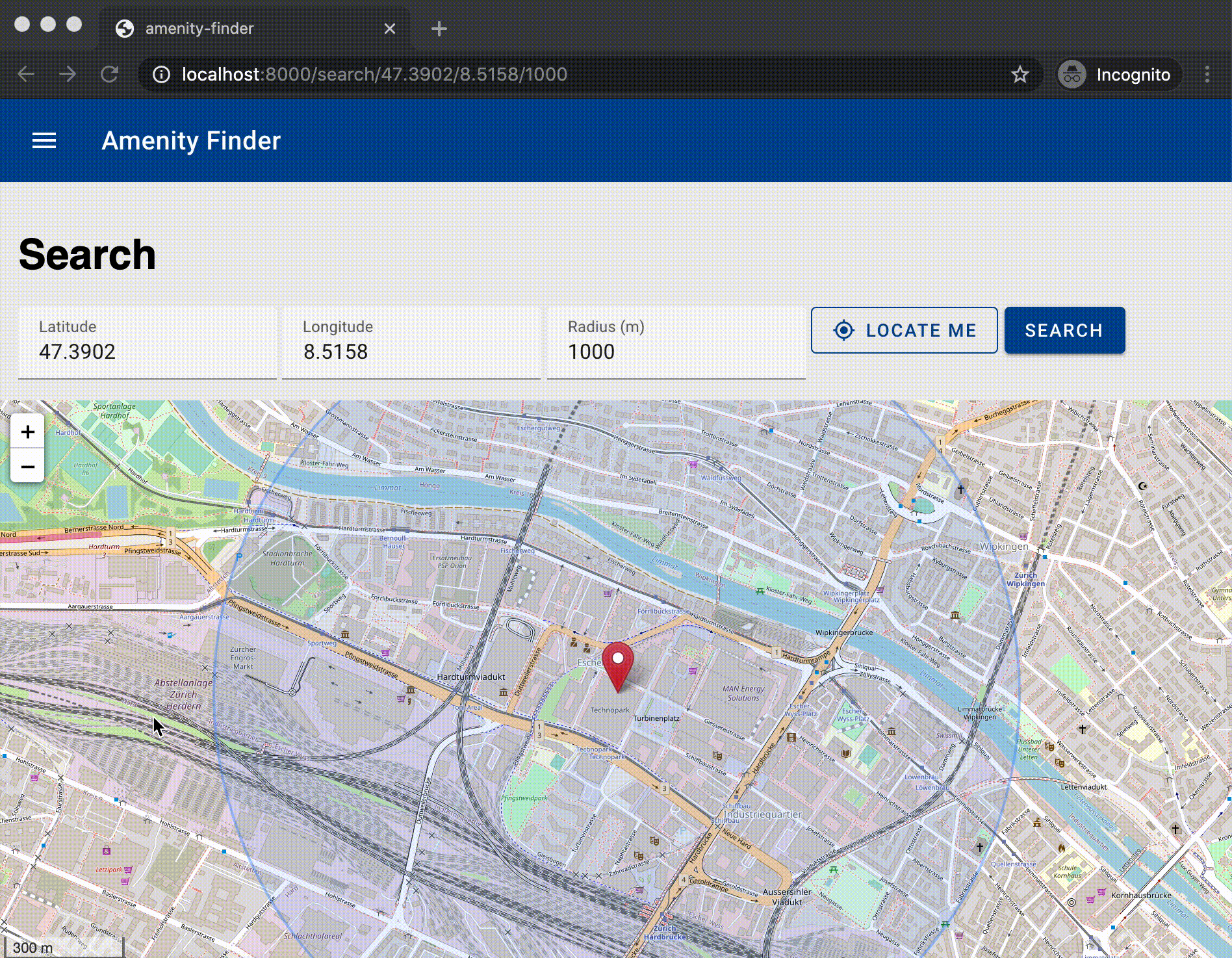Open the browser three-dot options menu
1232x958 pixels.
click(x=1207, y=75)
